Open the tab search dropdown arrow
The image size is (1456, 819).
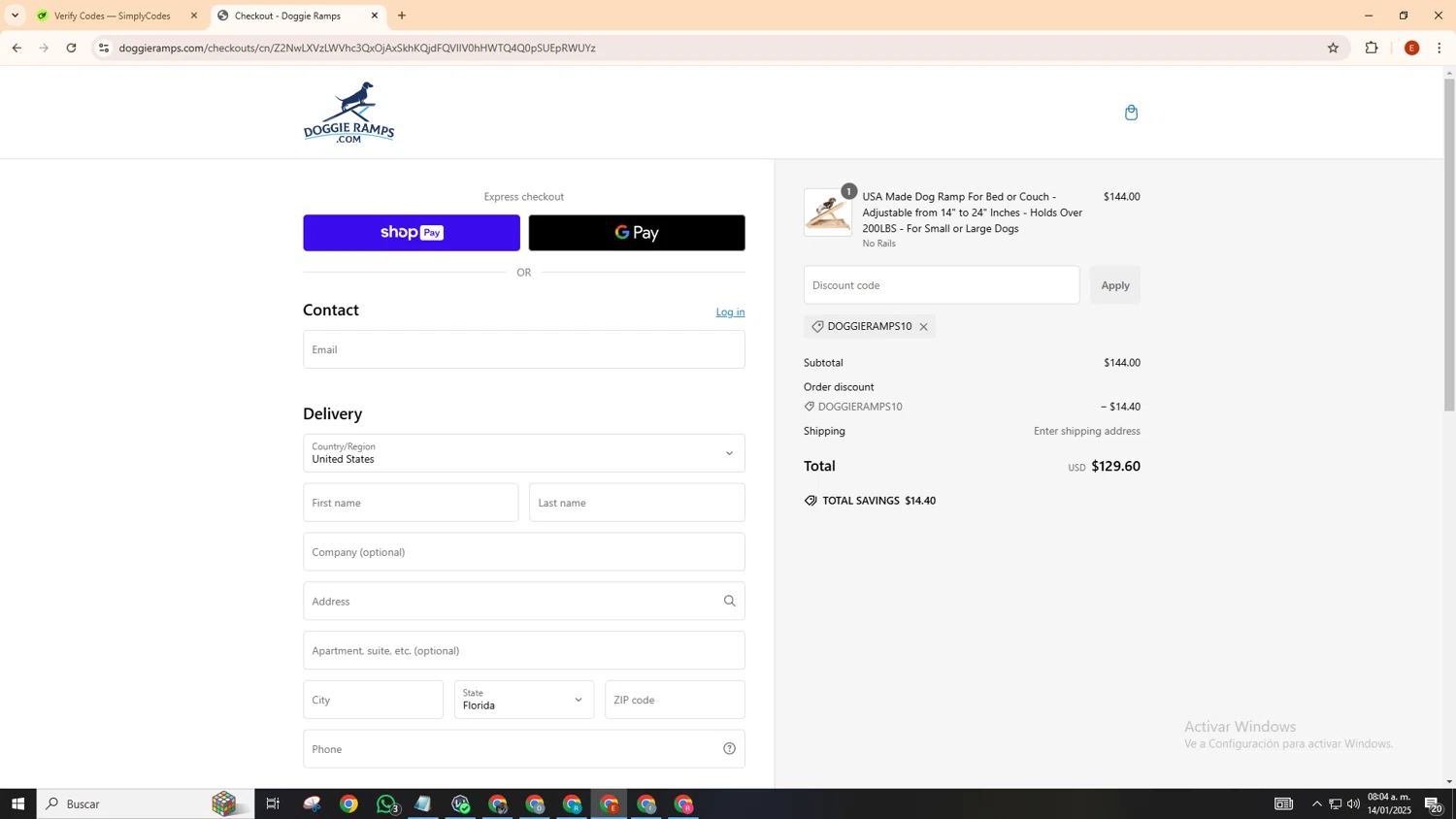15,16
